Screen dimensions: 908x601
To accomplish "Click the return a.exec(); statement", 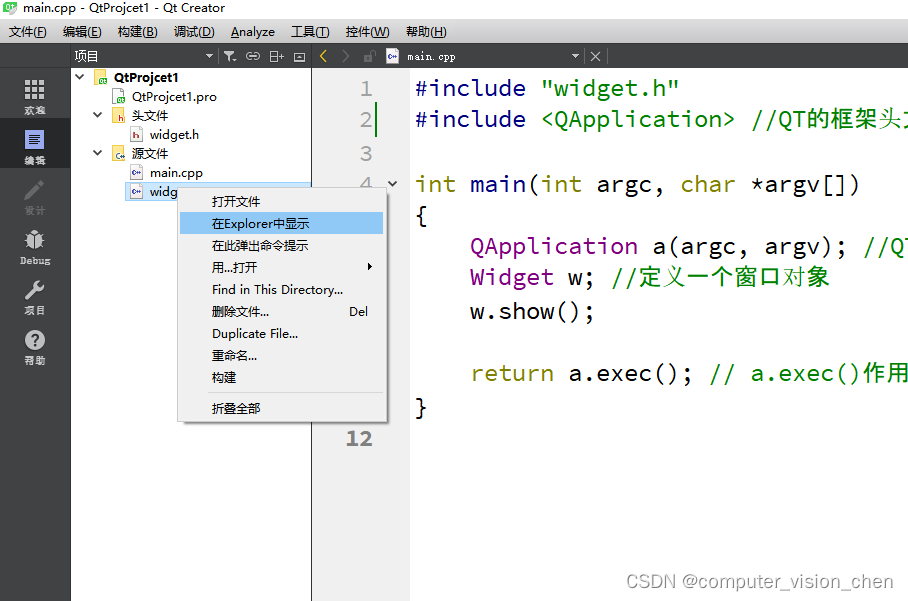I will 581,373.
